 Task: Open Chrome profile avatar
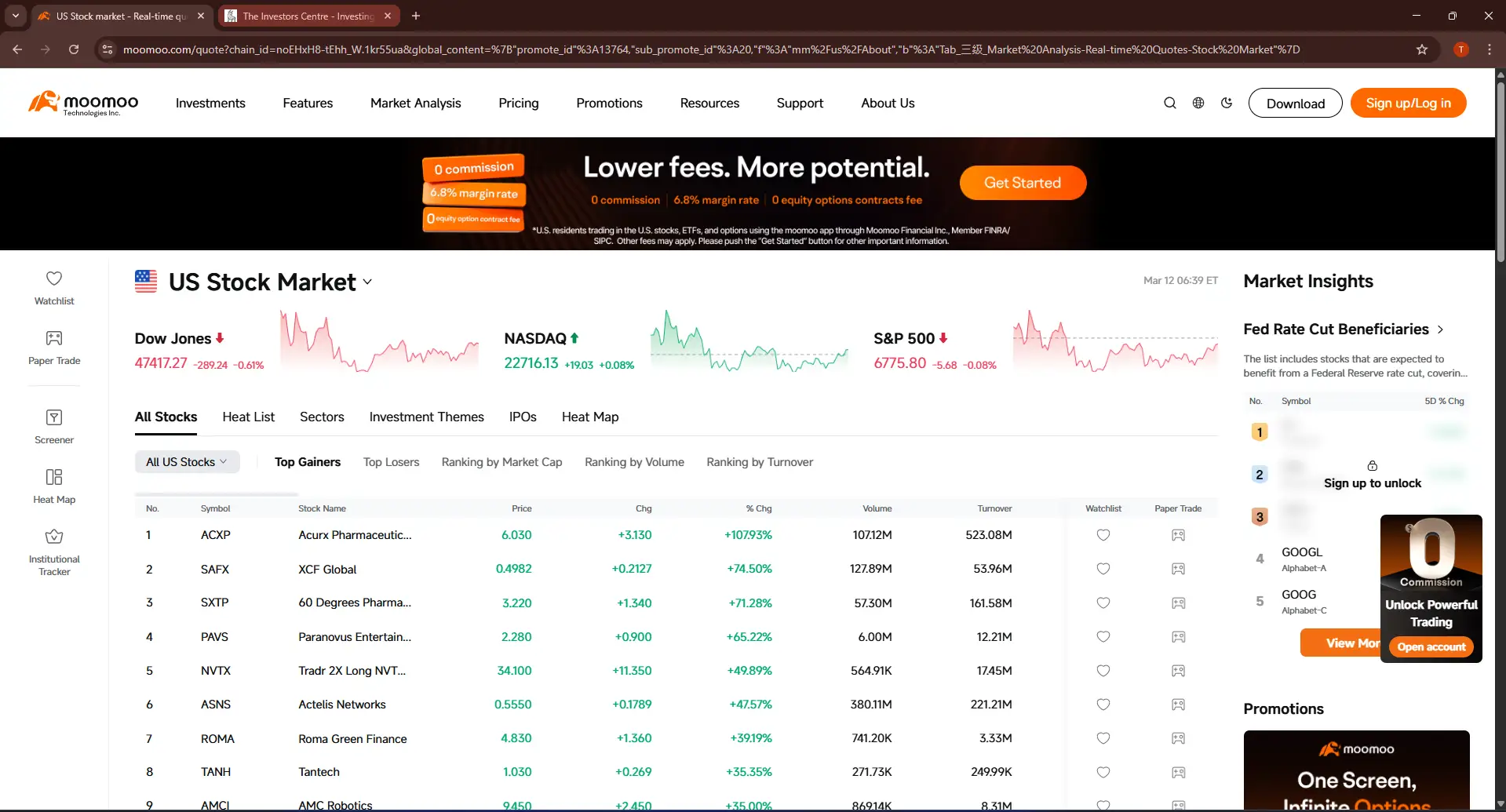(1460, 49)
